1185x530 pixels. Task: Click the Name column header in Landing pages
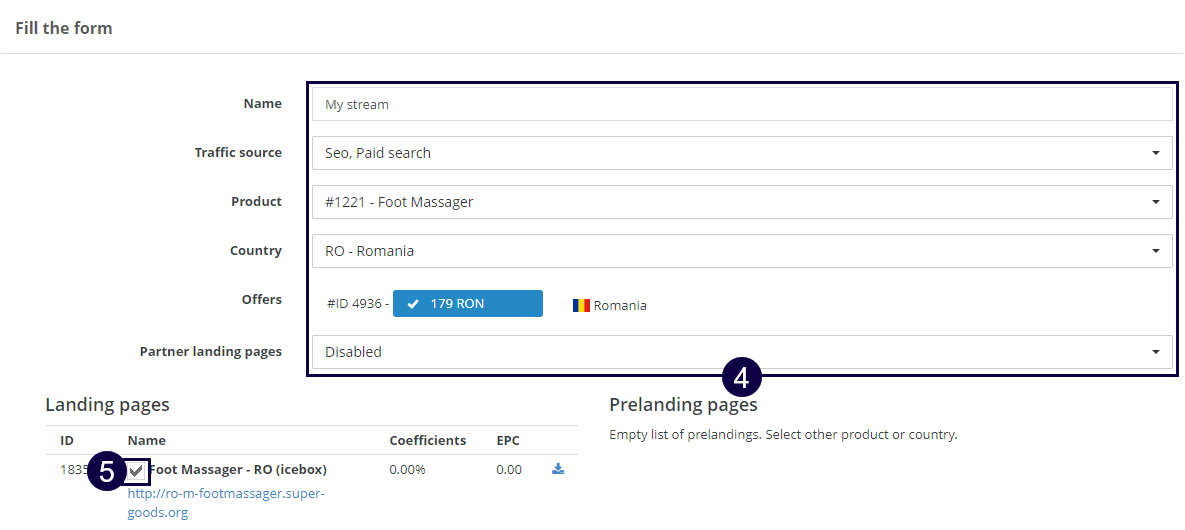(147, 440)
